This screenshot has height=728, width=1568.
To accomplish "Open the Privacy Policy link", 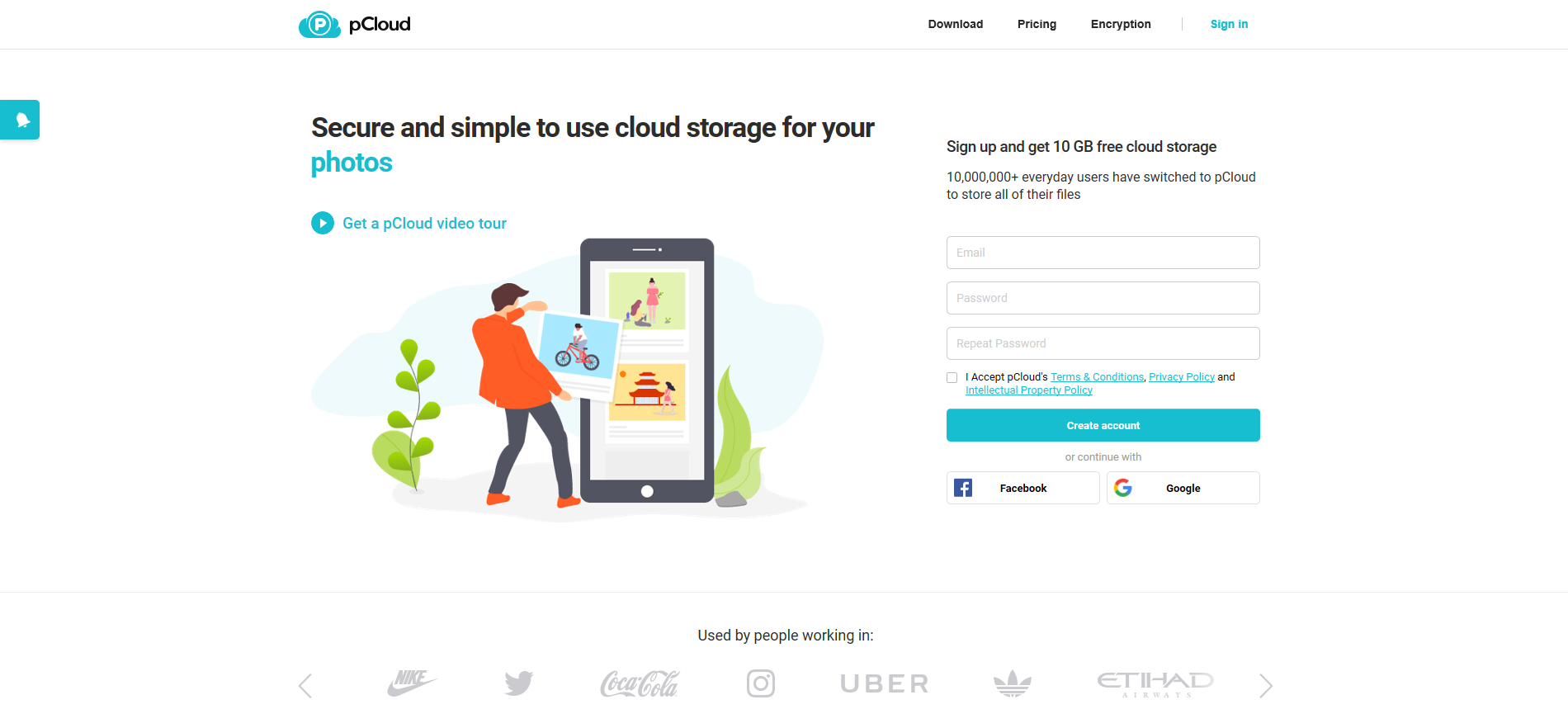I will pyautogui.click(x=1182, y=377).
